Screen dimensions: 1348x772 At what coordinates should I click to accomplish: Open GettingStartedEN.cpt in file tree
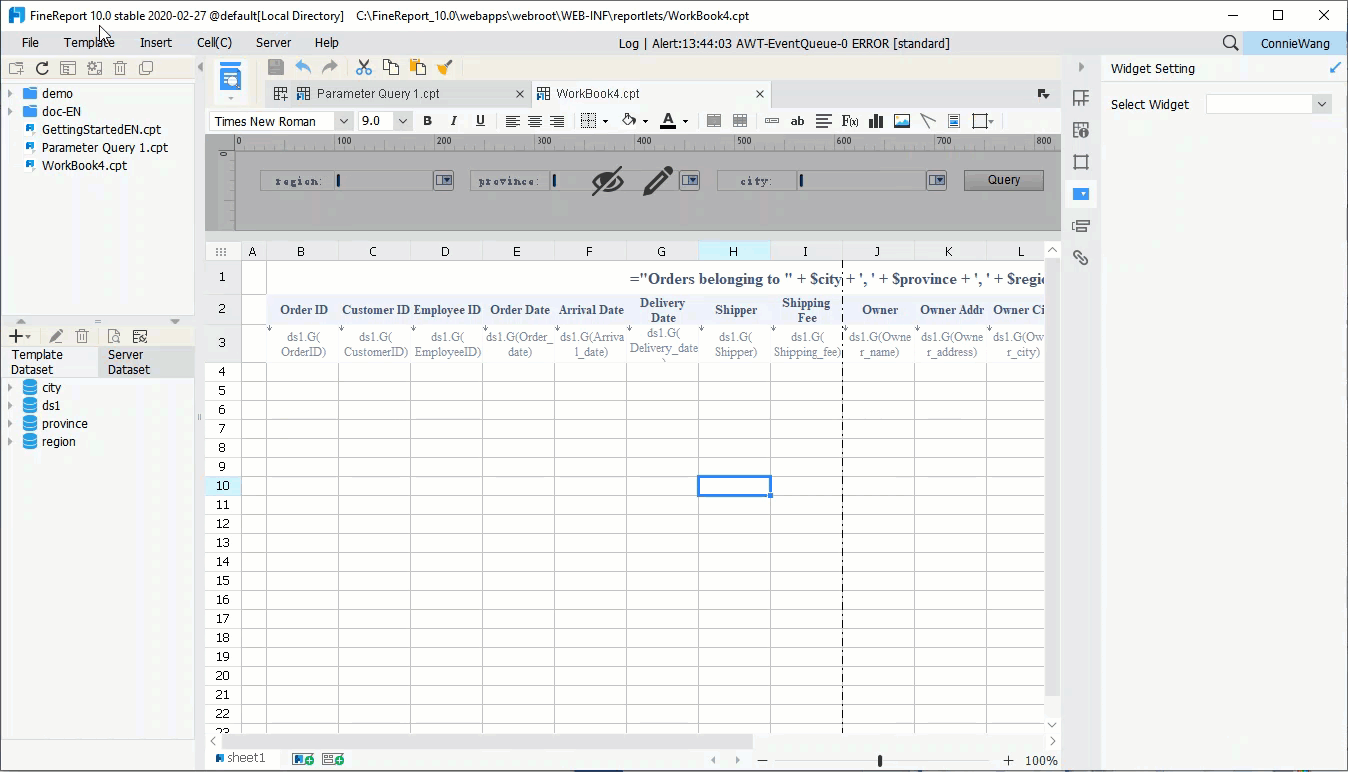point(101,130)
